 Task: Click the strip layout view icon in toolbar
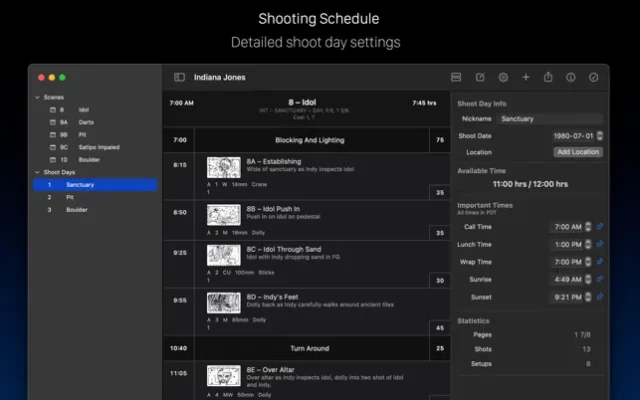pos(456,77)
